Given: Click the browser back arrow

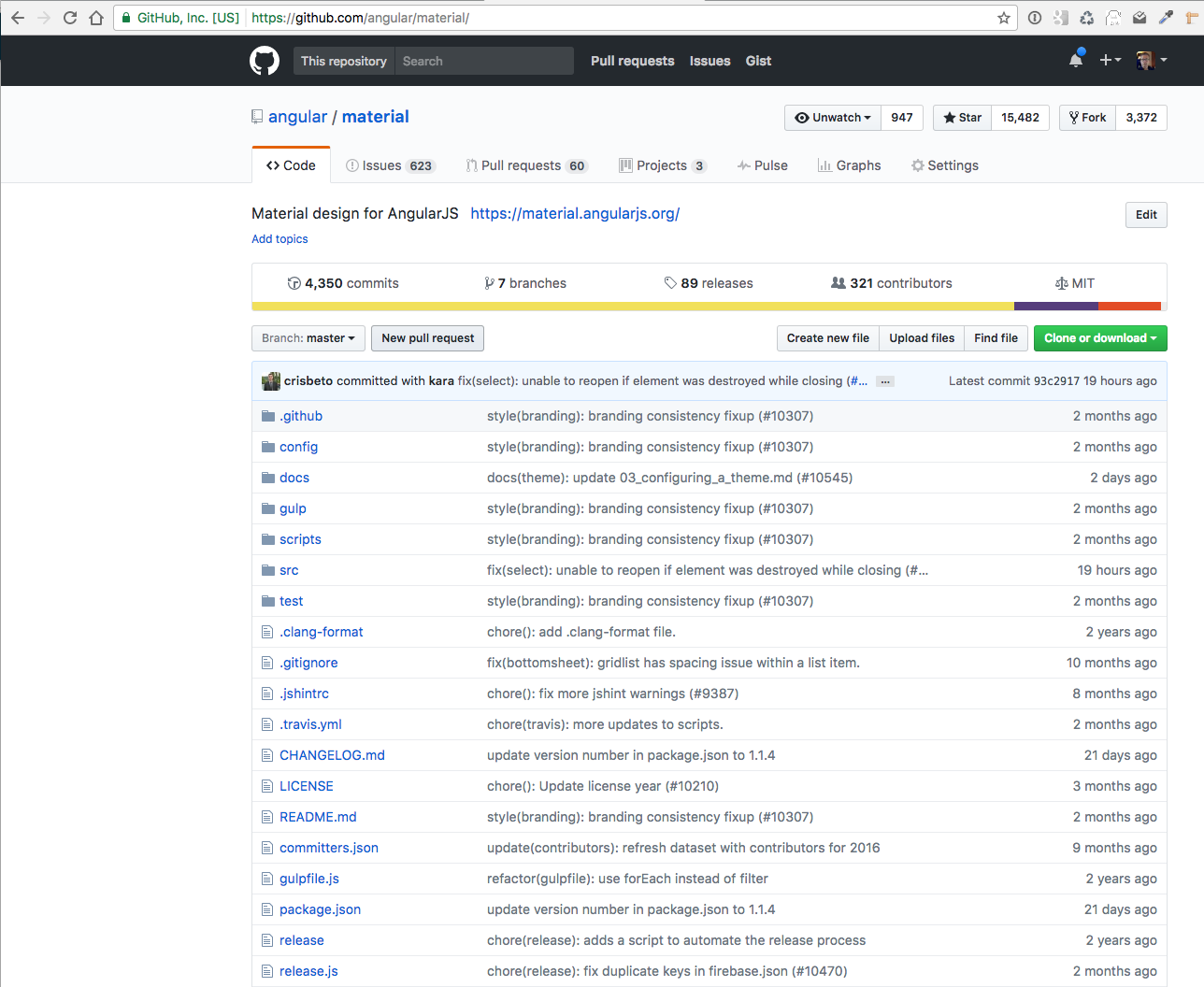Looking at the screenshot, I should click(18, 18).
